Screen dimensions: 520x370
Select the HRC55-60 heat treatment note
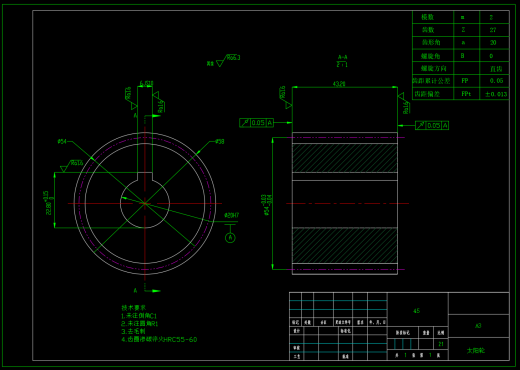159,340
